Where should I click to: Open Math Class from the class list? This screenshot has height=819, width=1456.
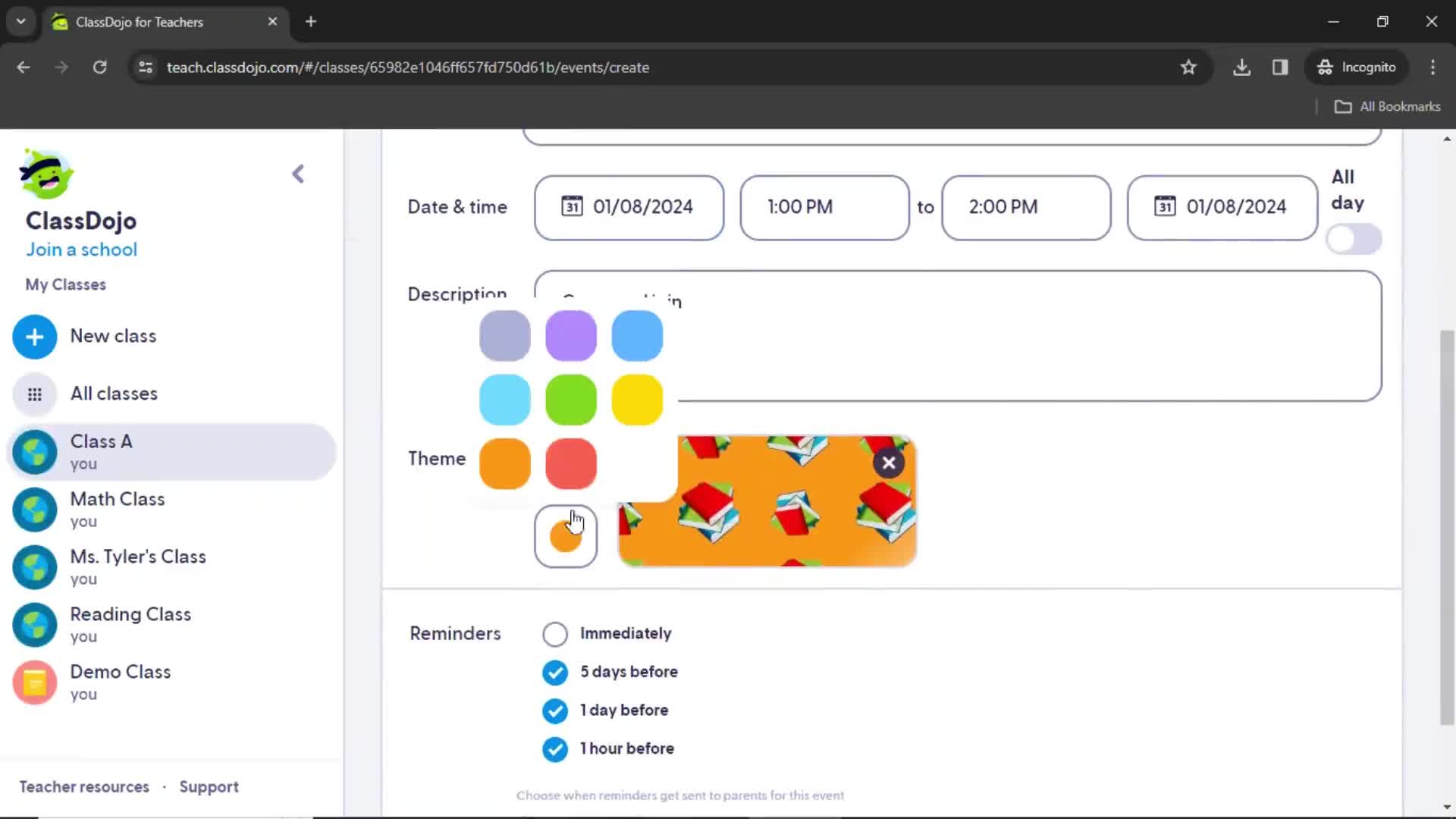[x=171, y=510]
